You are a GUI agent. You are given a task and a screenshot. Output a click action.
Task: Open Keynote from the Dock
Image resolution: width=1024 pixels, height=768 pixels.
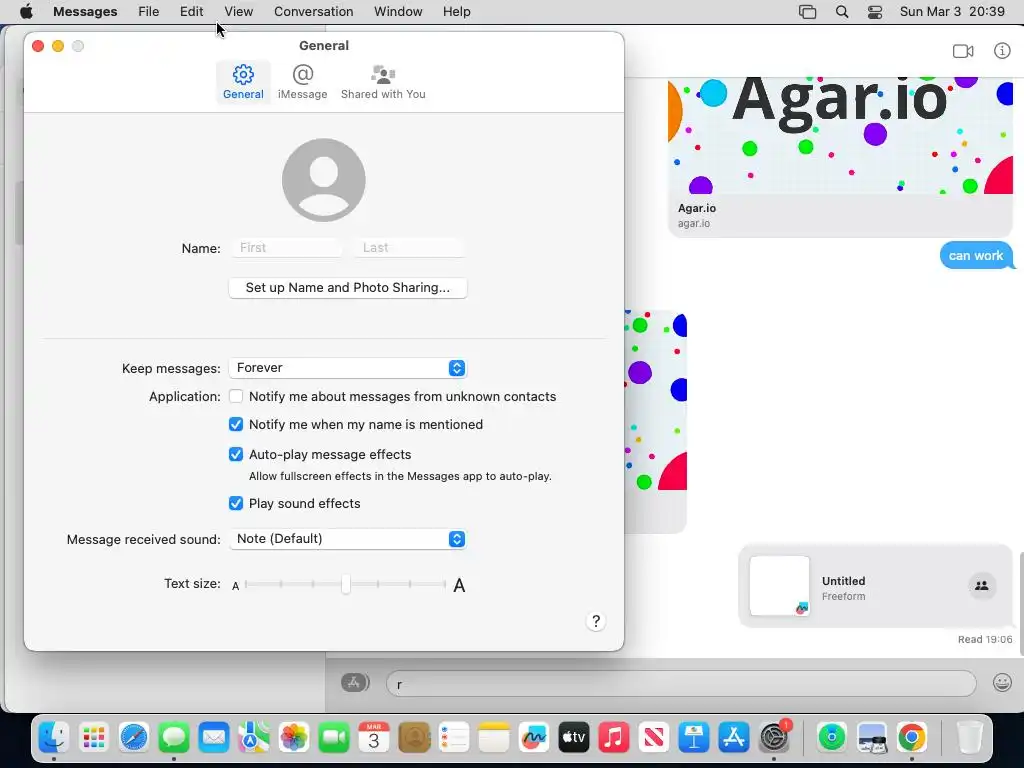[694, 738]
